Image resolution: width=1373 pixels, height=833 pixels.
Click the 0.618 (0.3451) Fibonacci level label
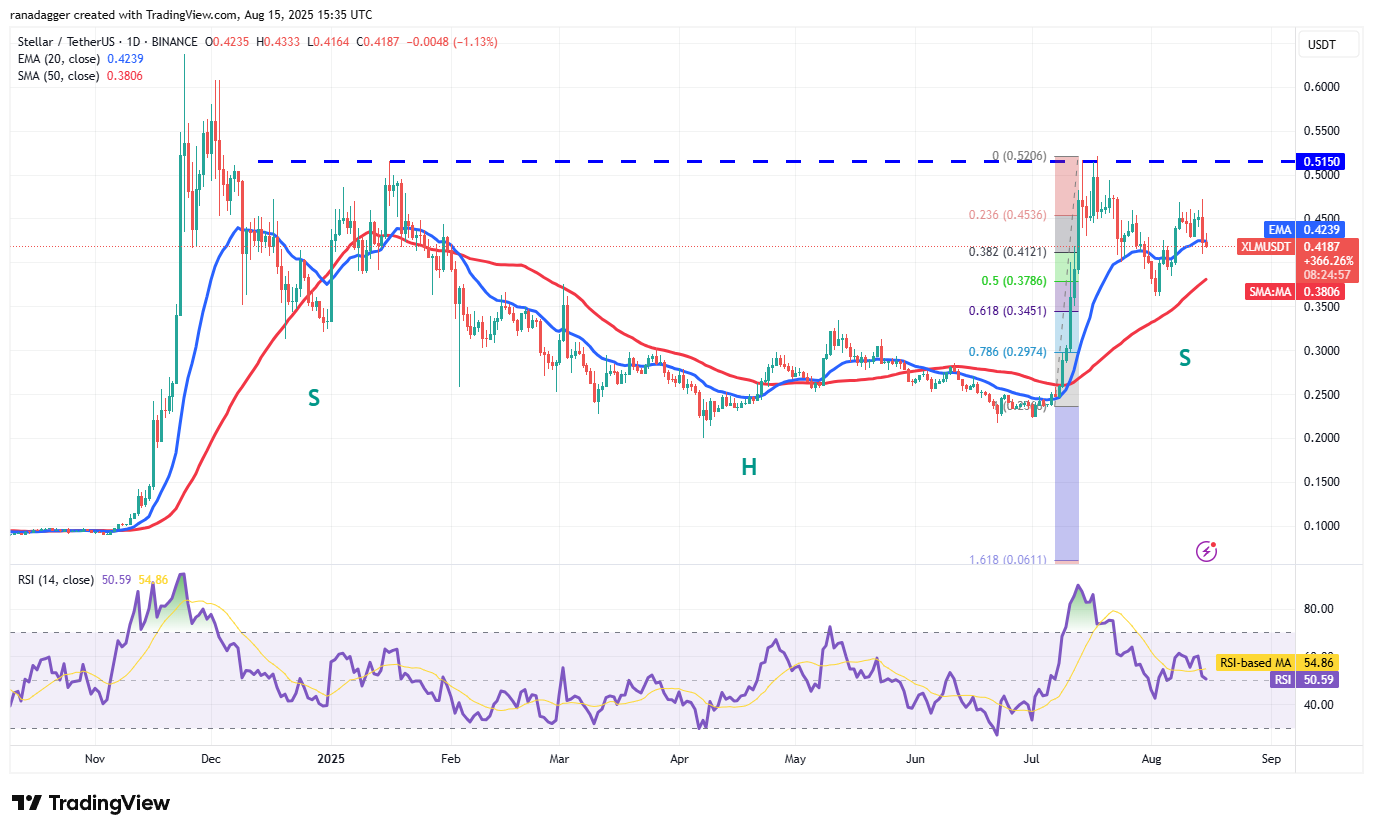[x=1006, y=311]
